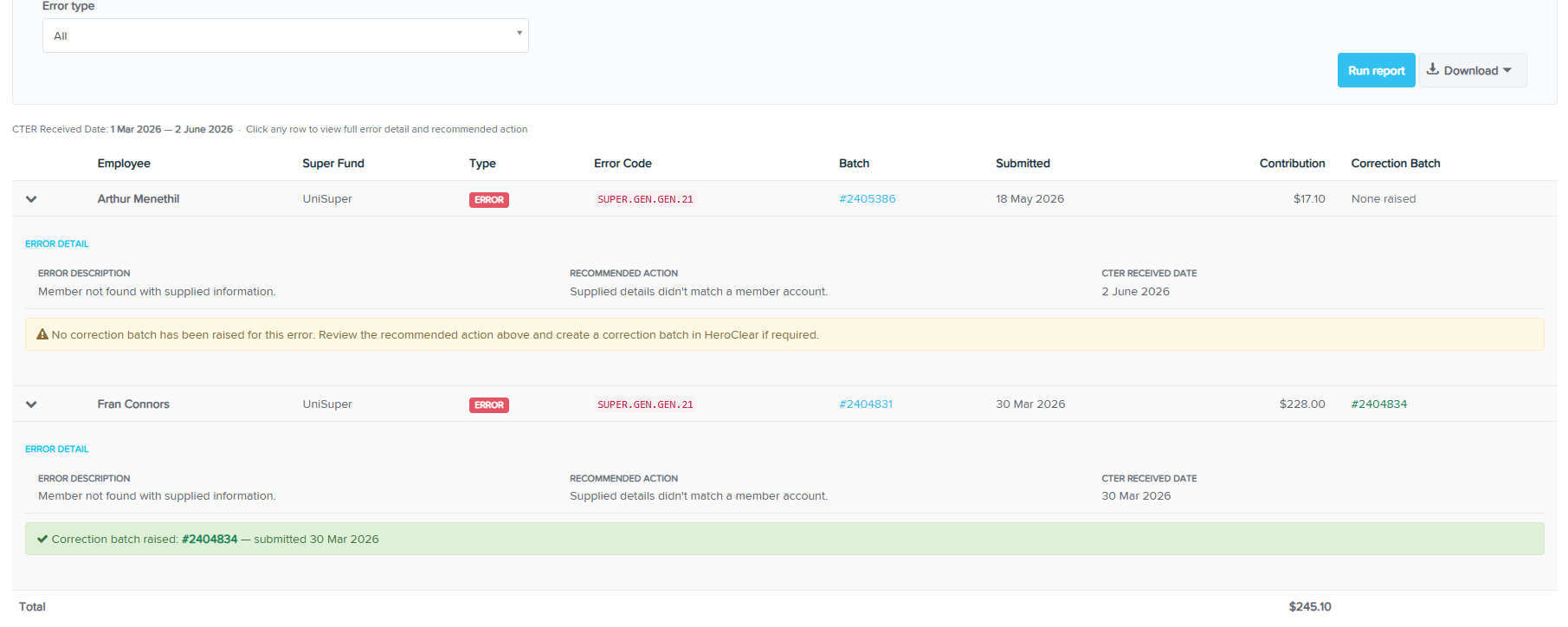Image resolution: width=1568 pixels, height=627 pixels.
Task: Click the Run report button
Action: click(1376, 70)
